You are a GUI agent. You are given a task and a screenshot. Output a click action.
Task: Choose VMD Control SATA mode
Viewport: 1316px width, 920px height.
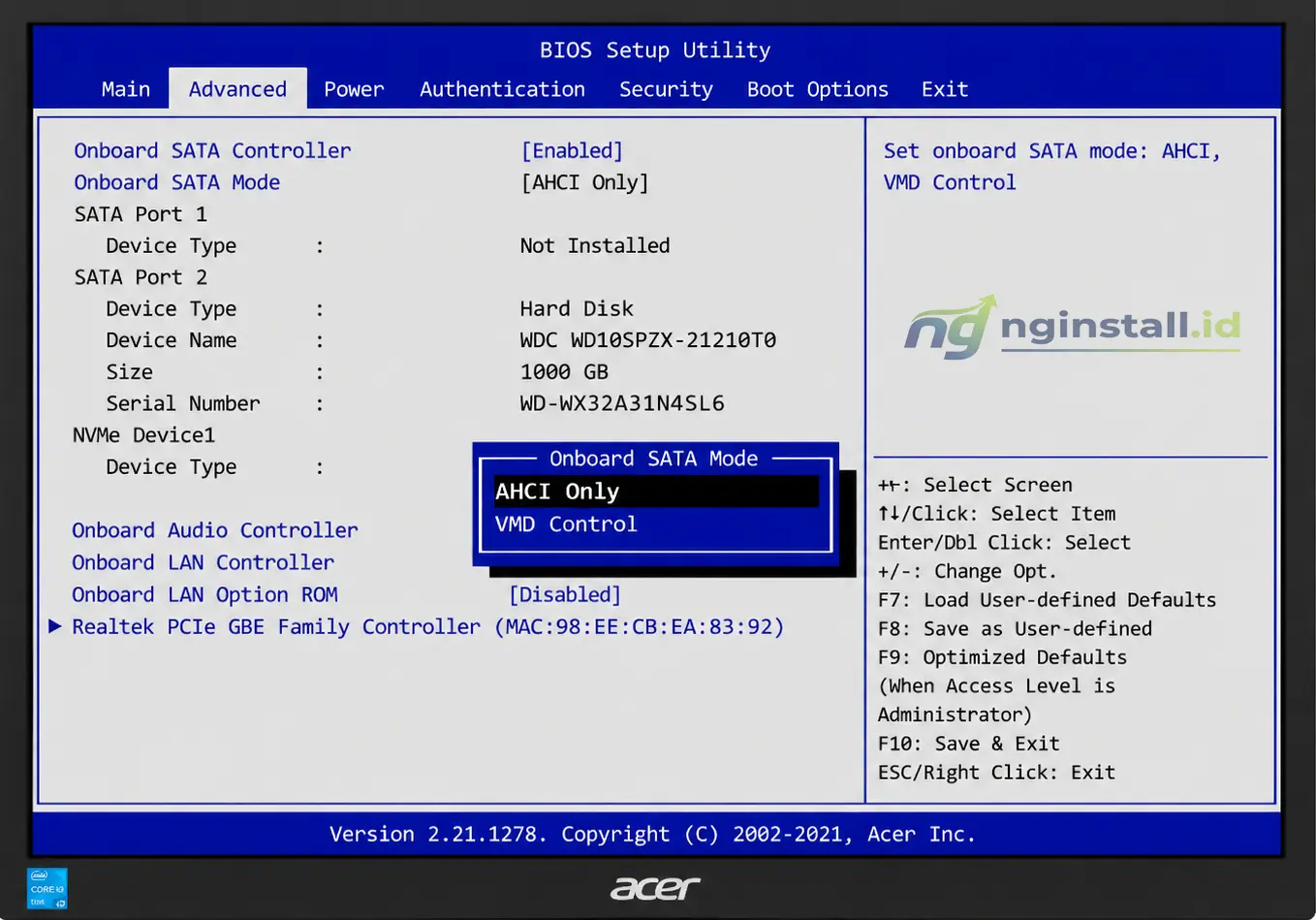pos(566,524)
